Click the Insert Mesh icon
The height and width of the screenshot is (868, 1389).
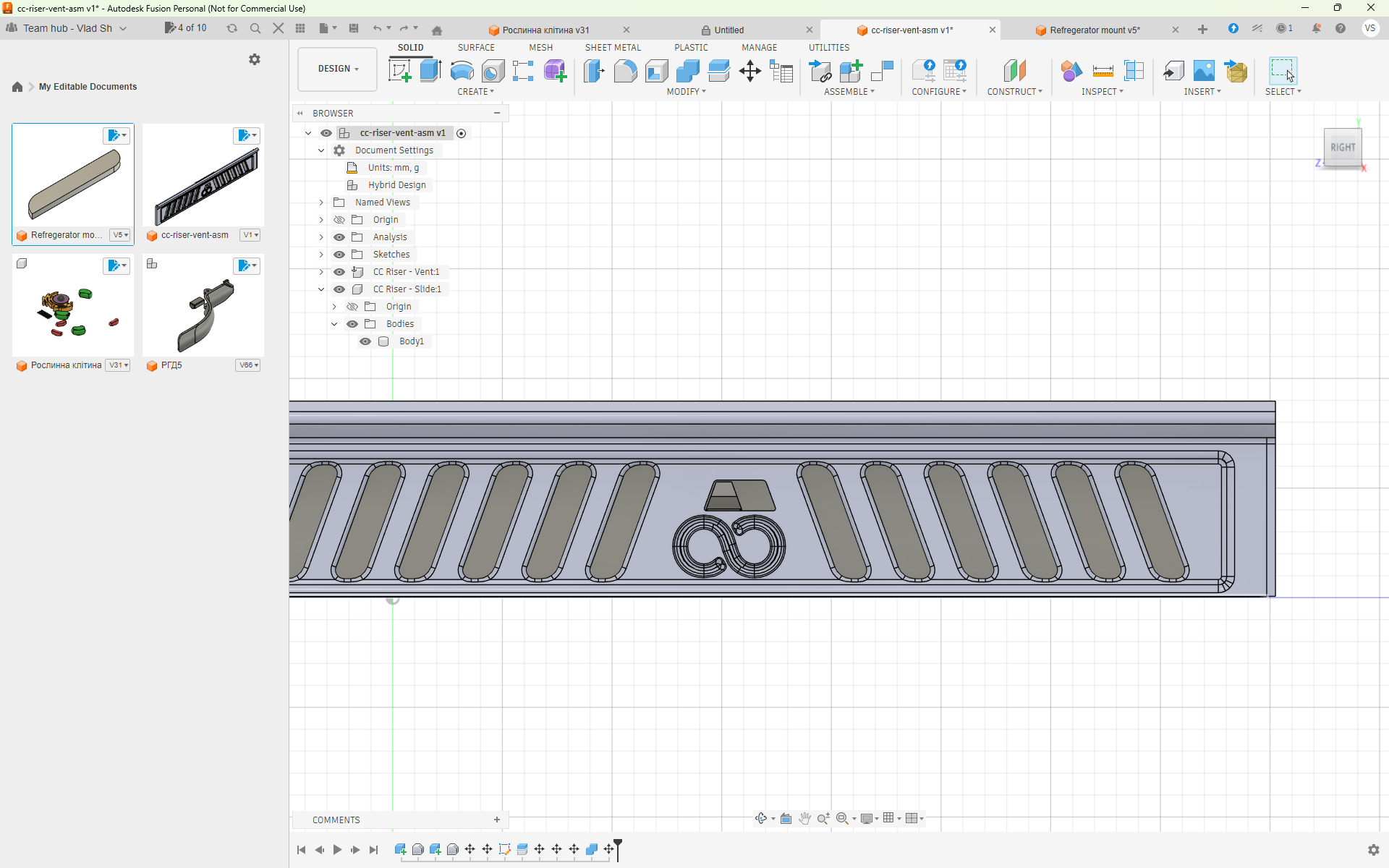point(1236,71)
